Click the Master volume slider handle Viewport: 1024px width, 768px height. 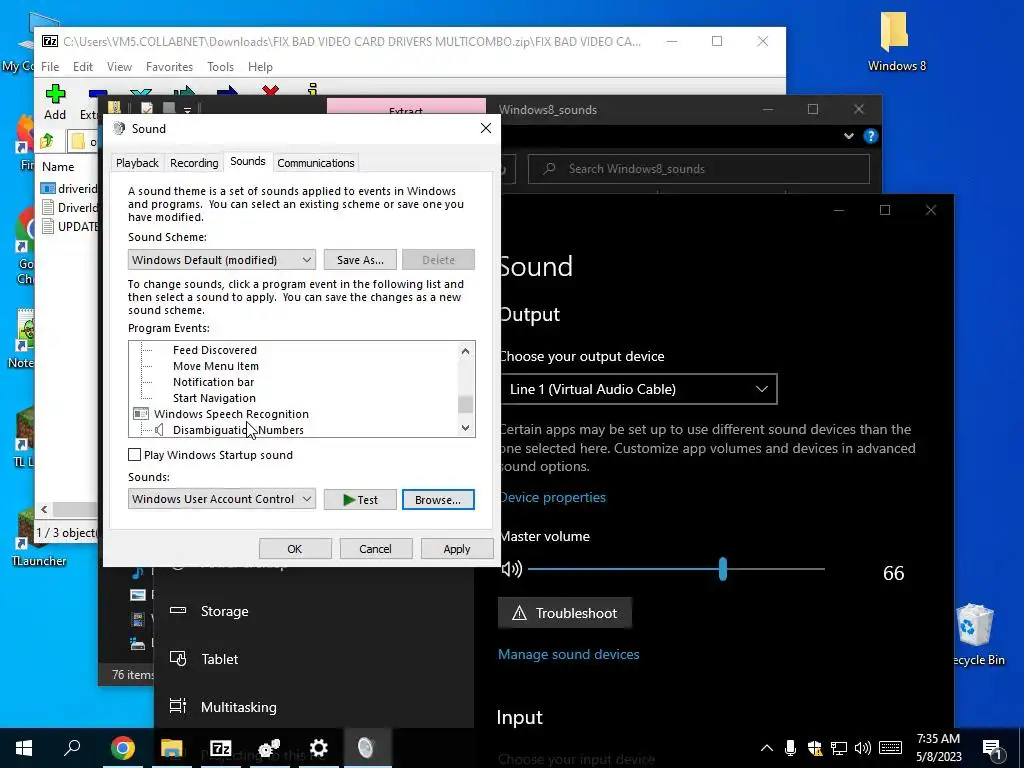722,569
